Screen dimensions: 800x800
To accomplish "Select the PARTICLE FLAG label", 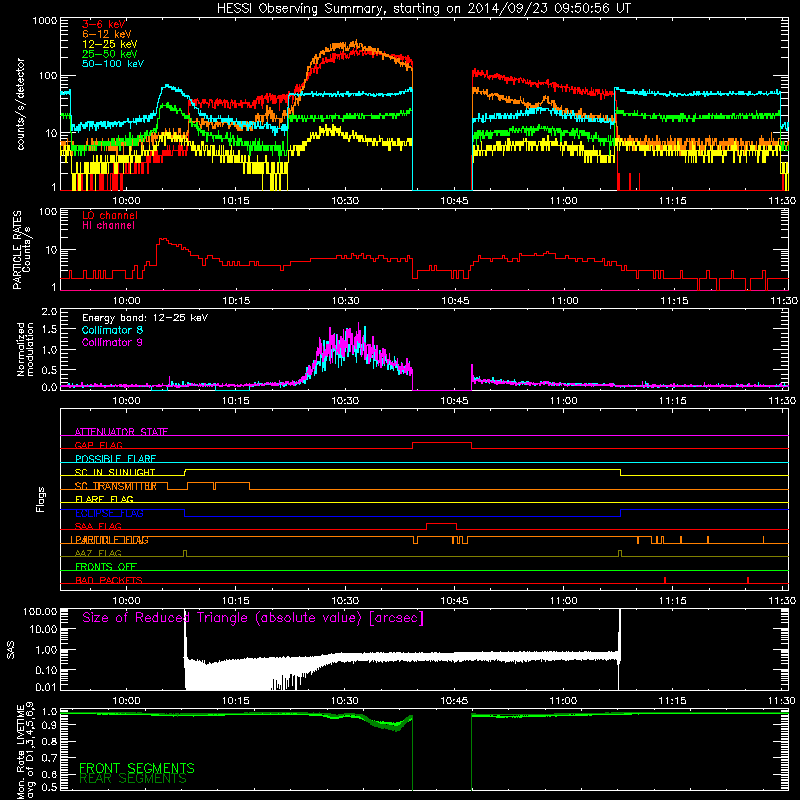I will (110, 540).
